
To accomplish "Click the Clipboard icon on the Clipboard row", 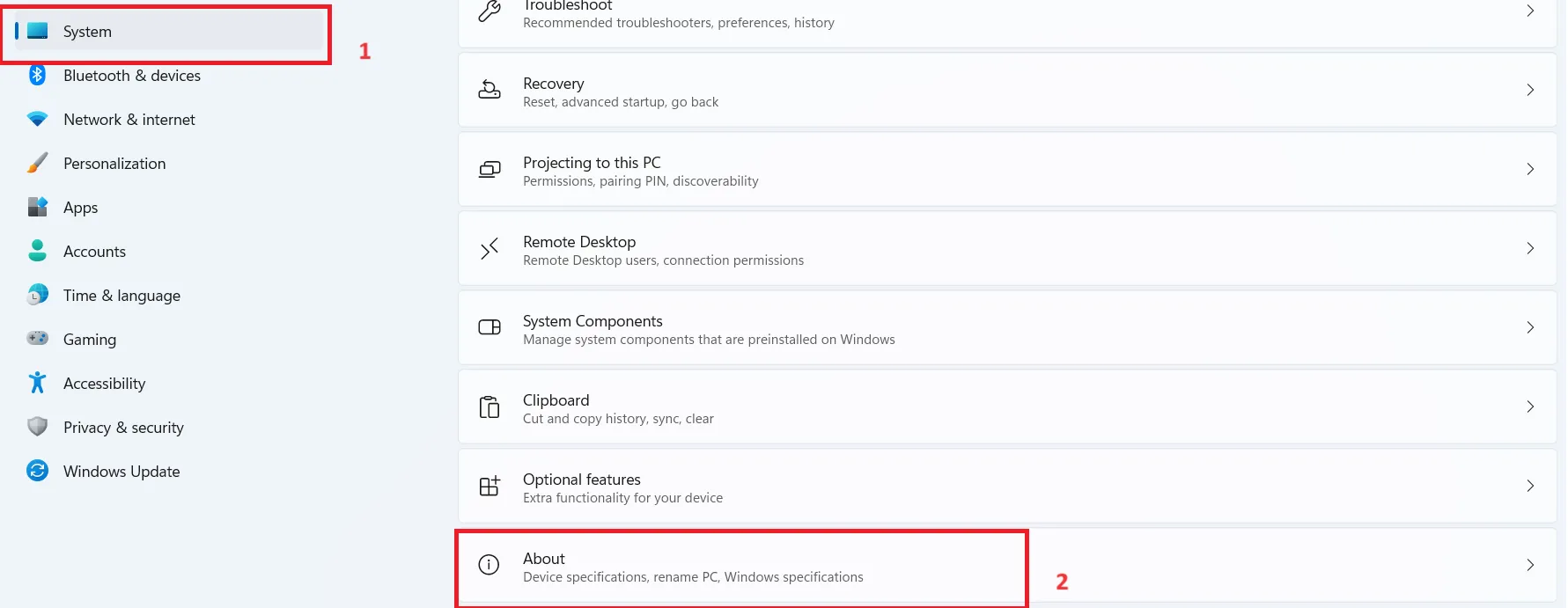I will pyautogui.click(x=490, y=407).
